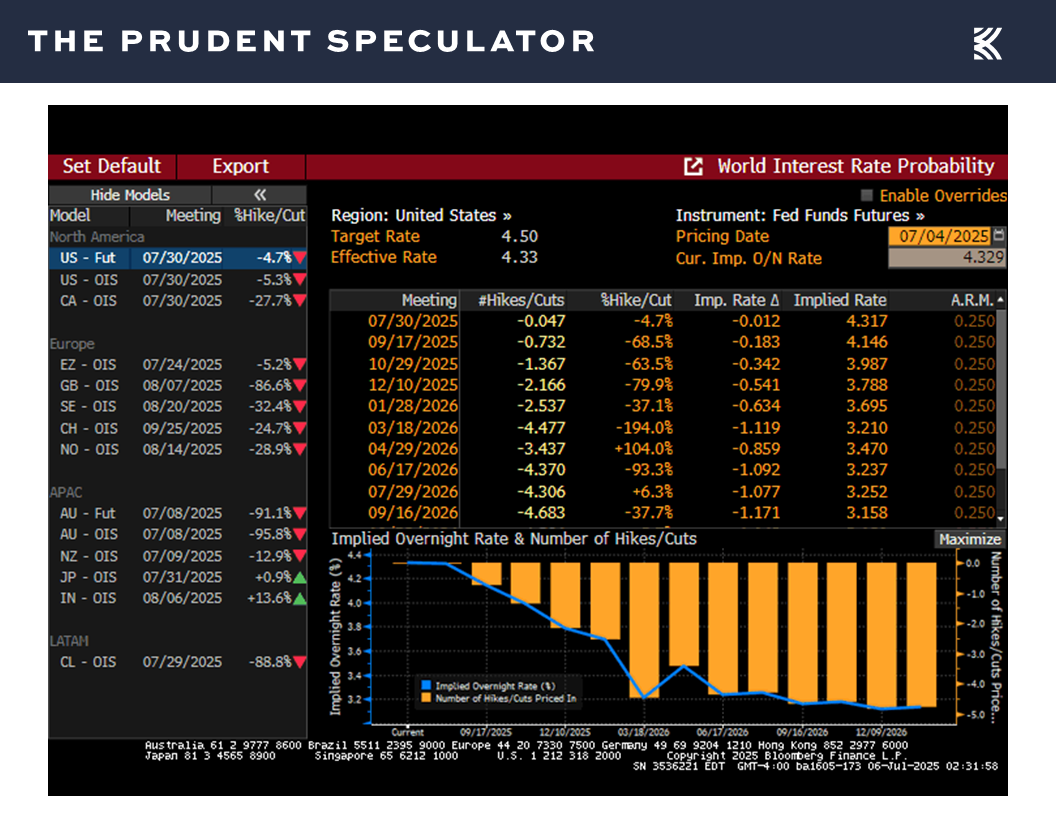Click the LATAM group label
1056x816 pixels.
[x=69, y=641]
